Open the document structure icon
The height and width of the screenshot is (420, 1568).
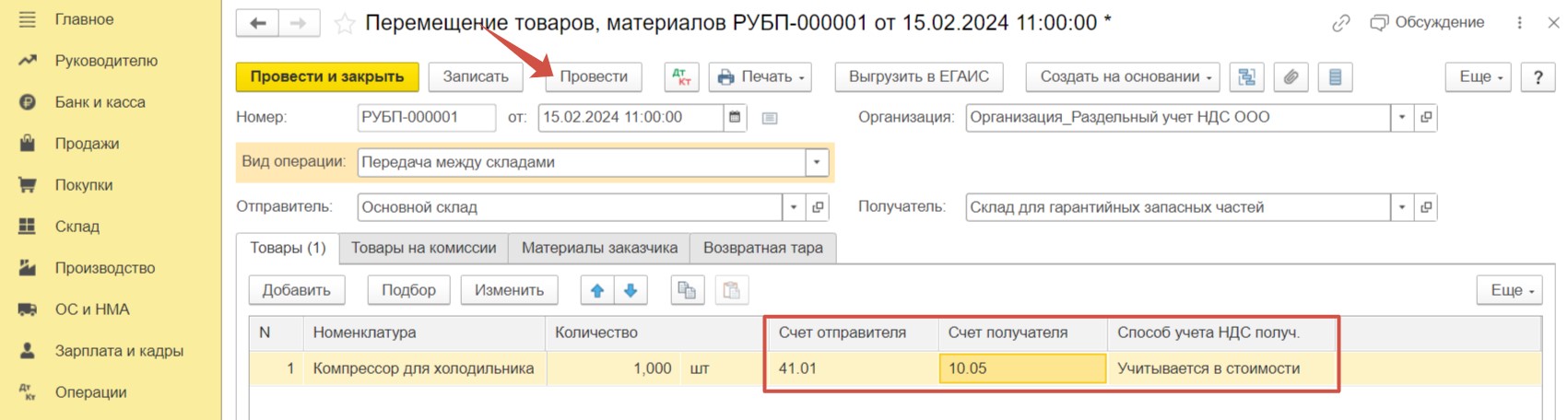click(x=1246, y=77)
